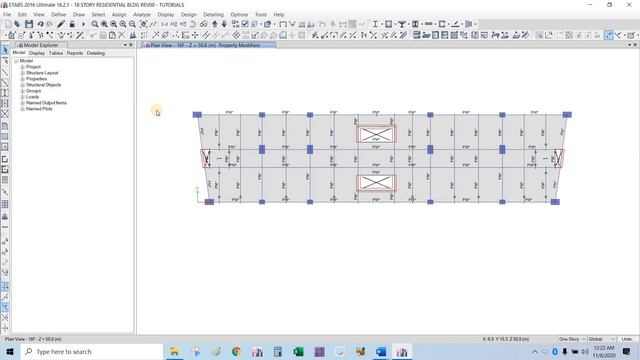Click the eyeglasses view icon
The image size is (640, 360).
click(203, 24)
